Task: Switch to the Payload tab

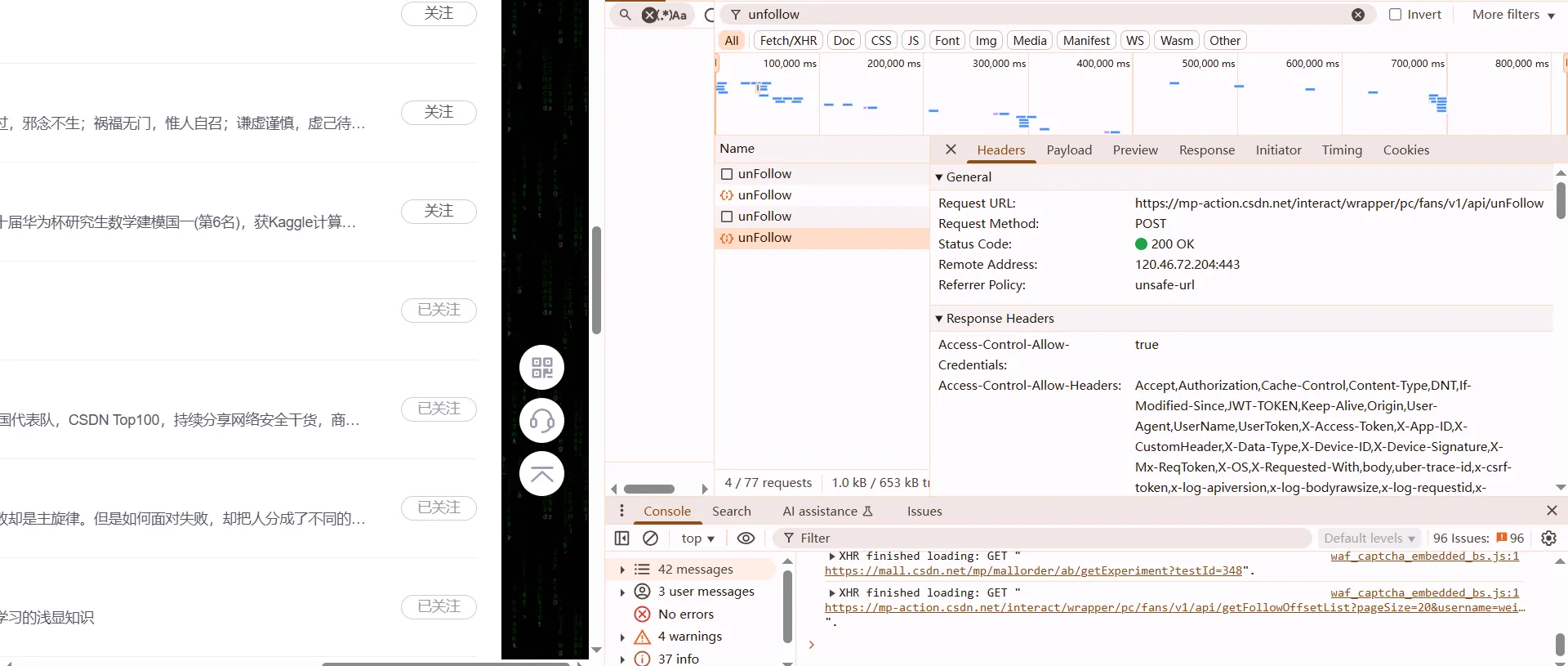Action: (1069, 150)
